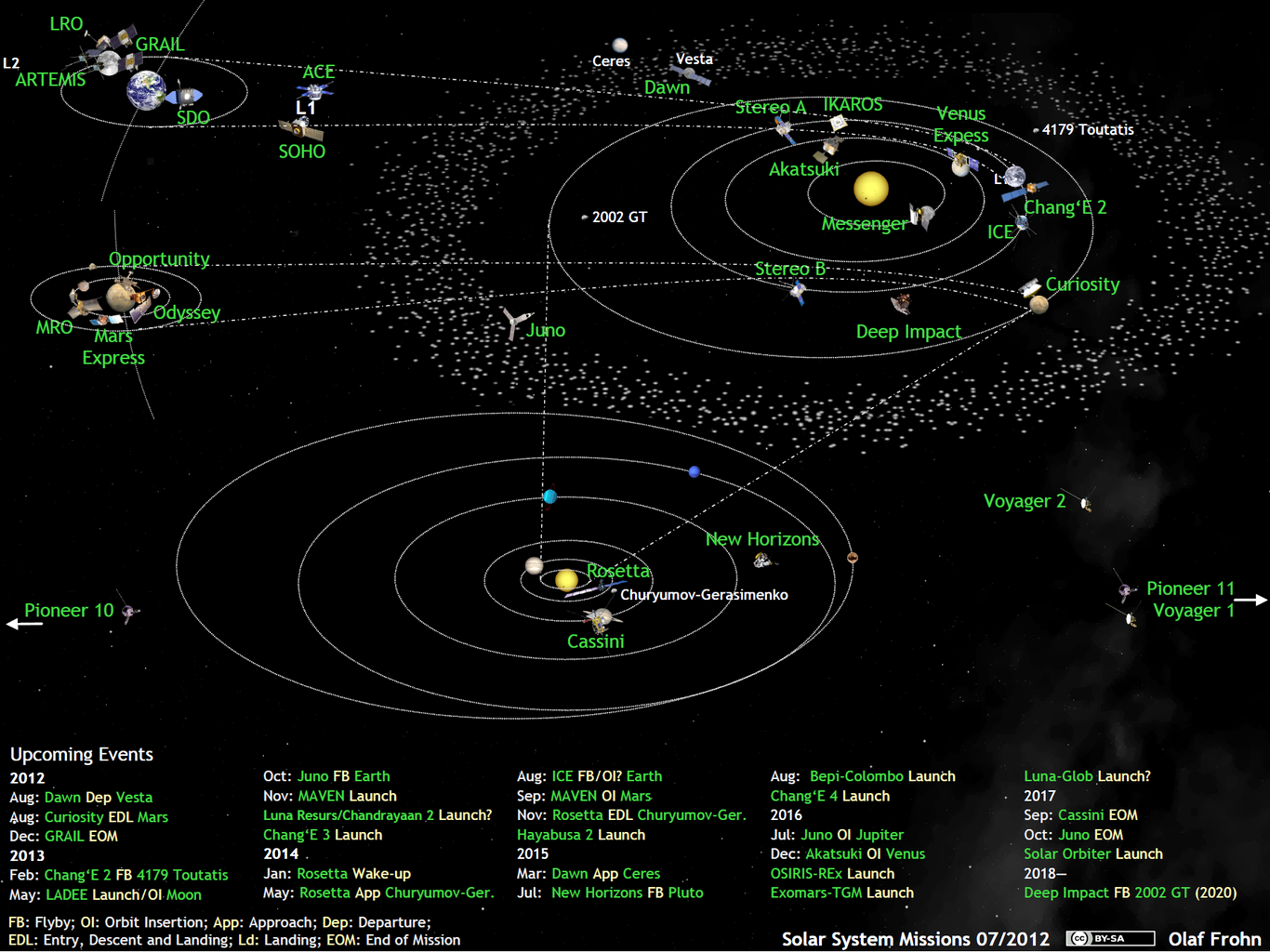Click the New Horizons spacecraft icon

[763, 560]
